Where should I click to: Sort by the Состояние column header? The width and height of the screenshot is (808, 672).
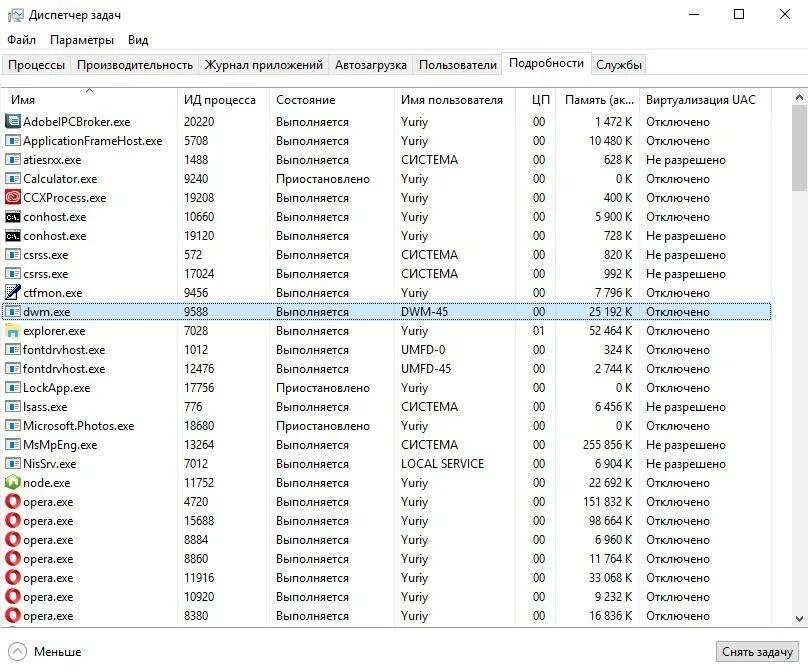332,99
